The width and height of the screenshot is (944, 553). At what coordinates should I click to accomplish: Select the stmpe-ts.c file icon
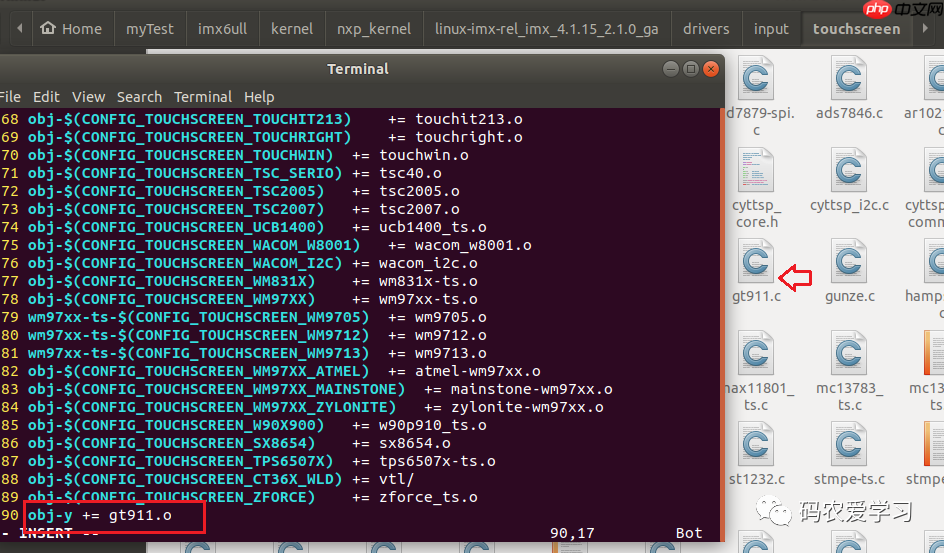[848, 445]
